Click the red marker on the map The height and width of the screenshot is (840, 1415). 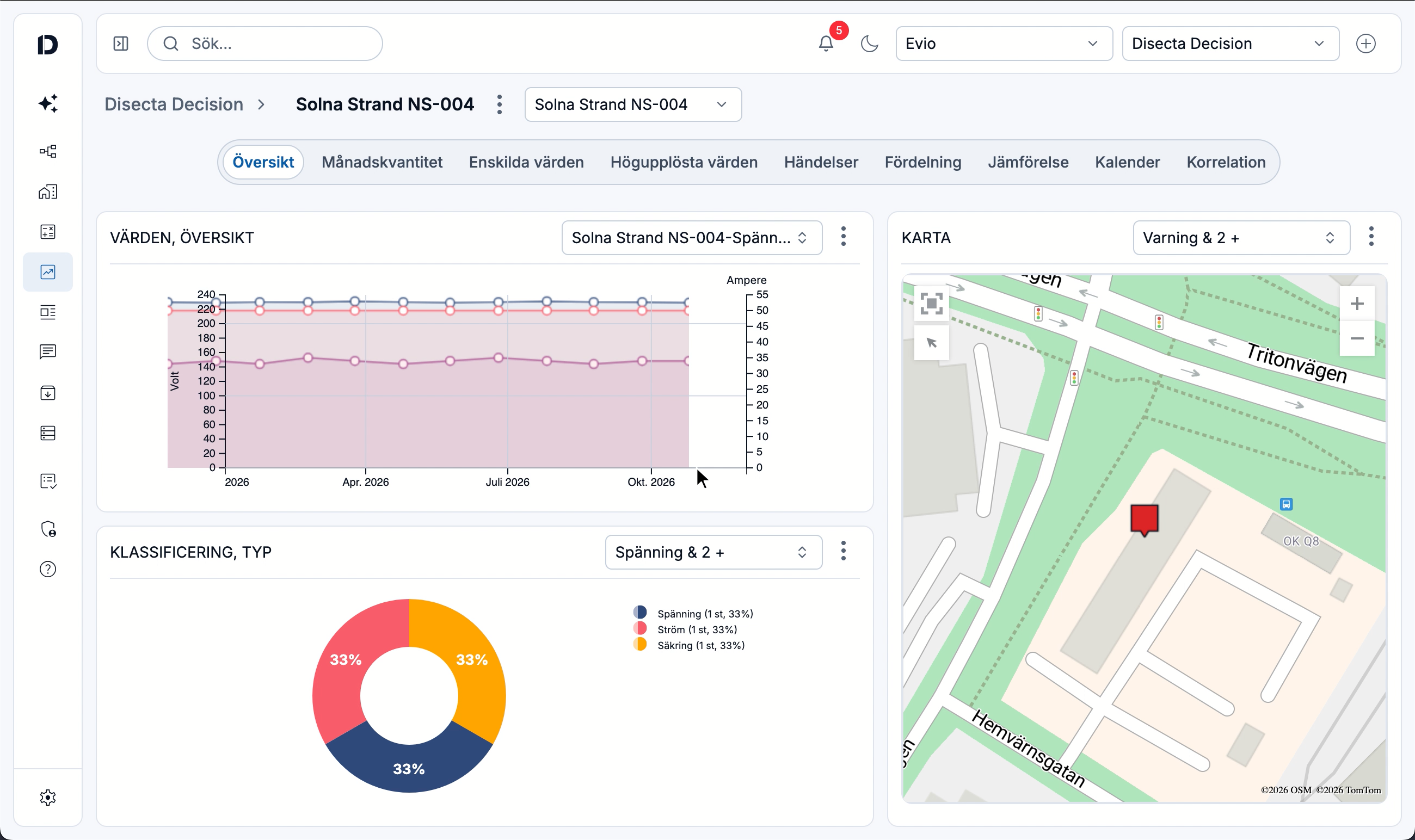point(1145,520)
